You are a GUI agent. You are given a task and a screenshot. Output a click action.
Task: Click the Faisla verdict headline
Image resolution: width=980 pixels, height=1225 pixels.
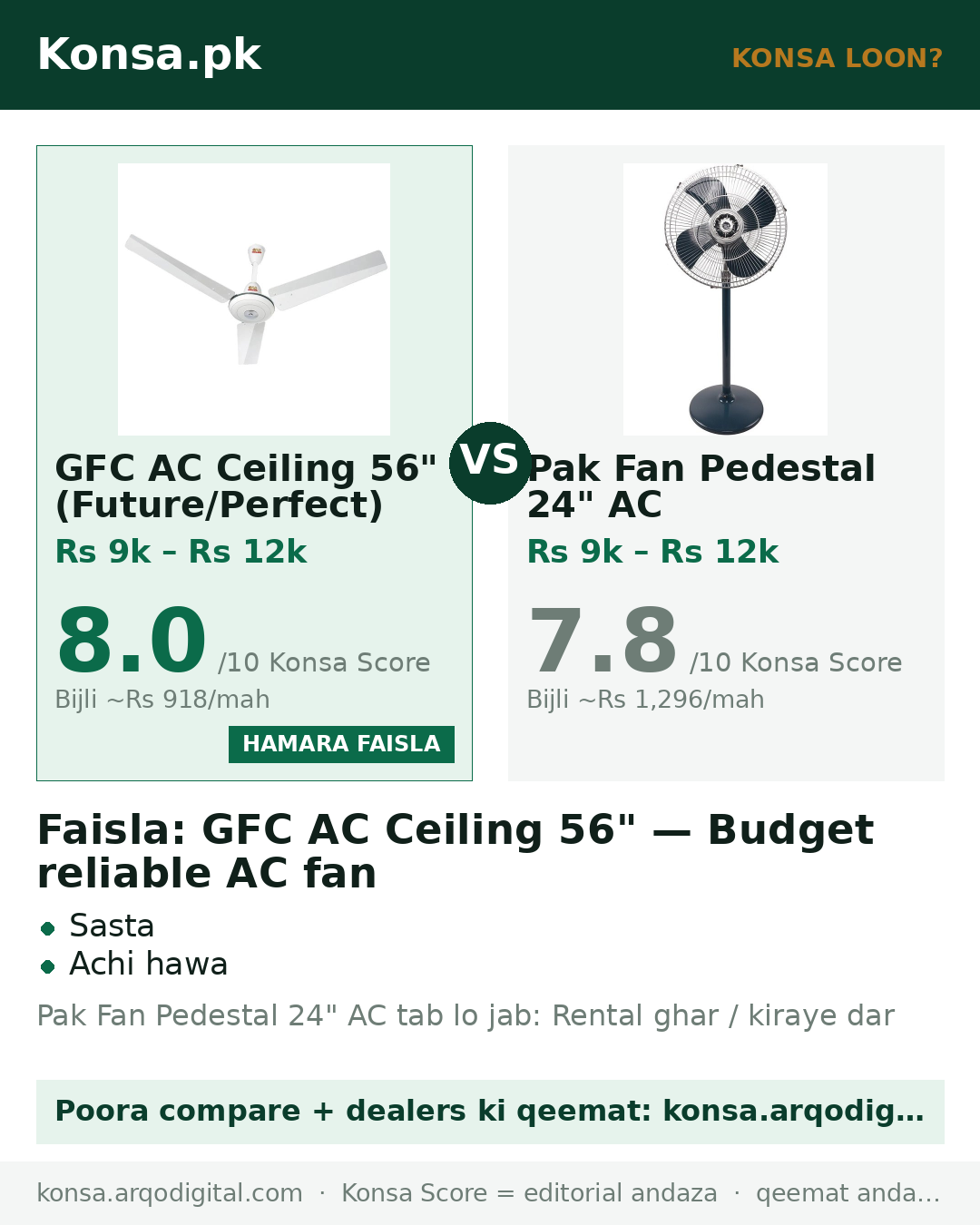coord(456,851)
